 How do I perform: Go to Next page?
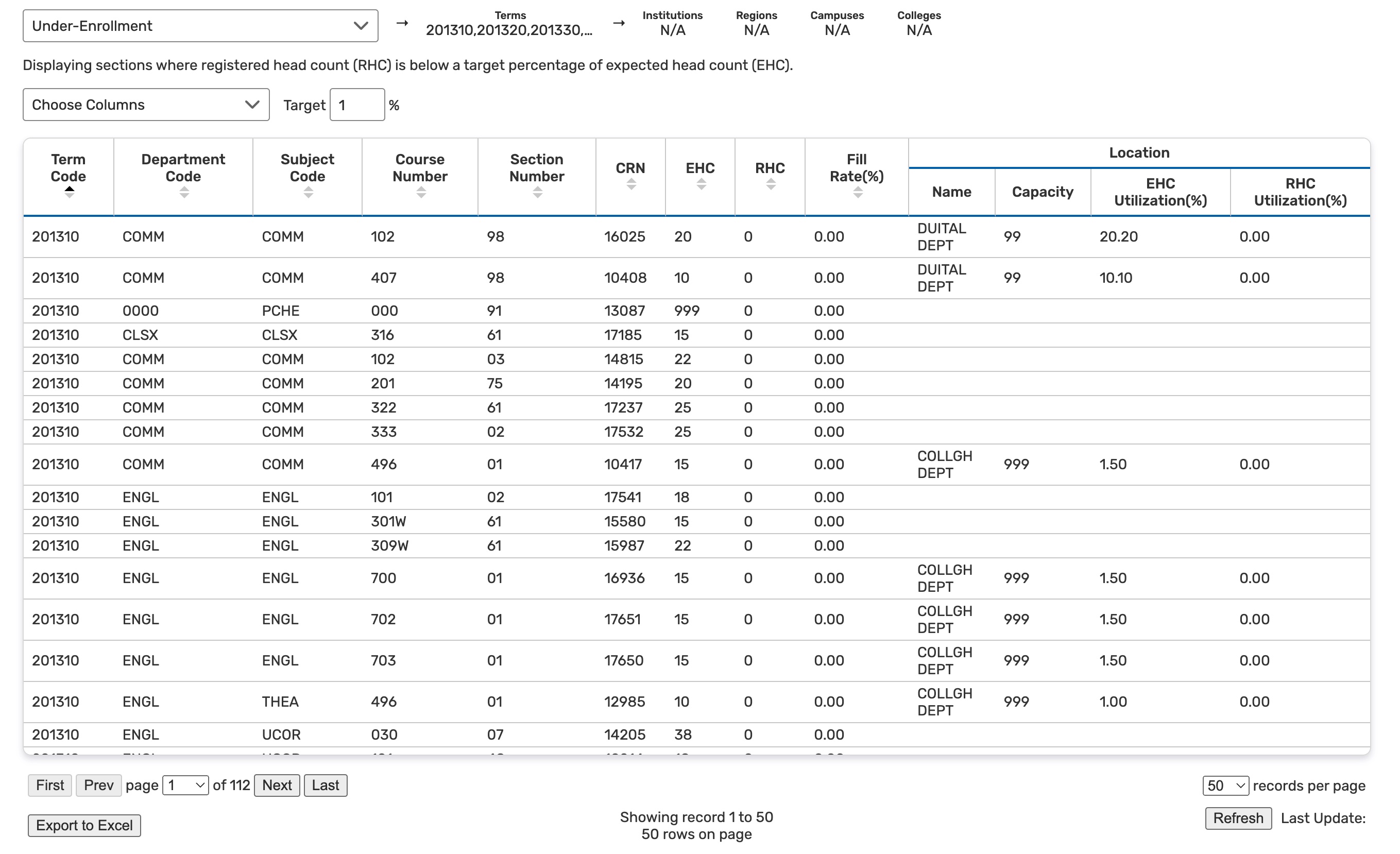point(277,786)
